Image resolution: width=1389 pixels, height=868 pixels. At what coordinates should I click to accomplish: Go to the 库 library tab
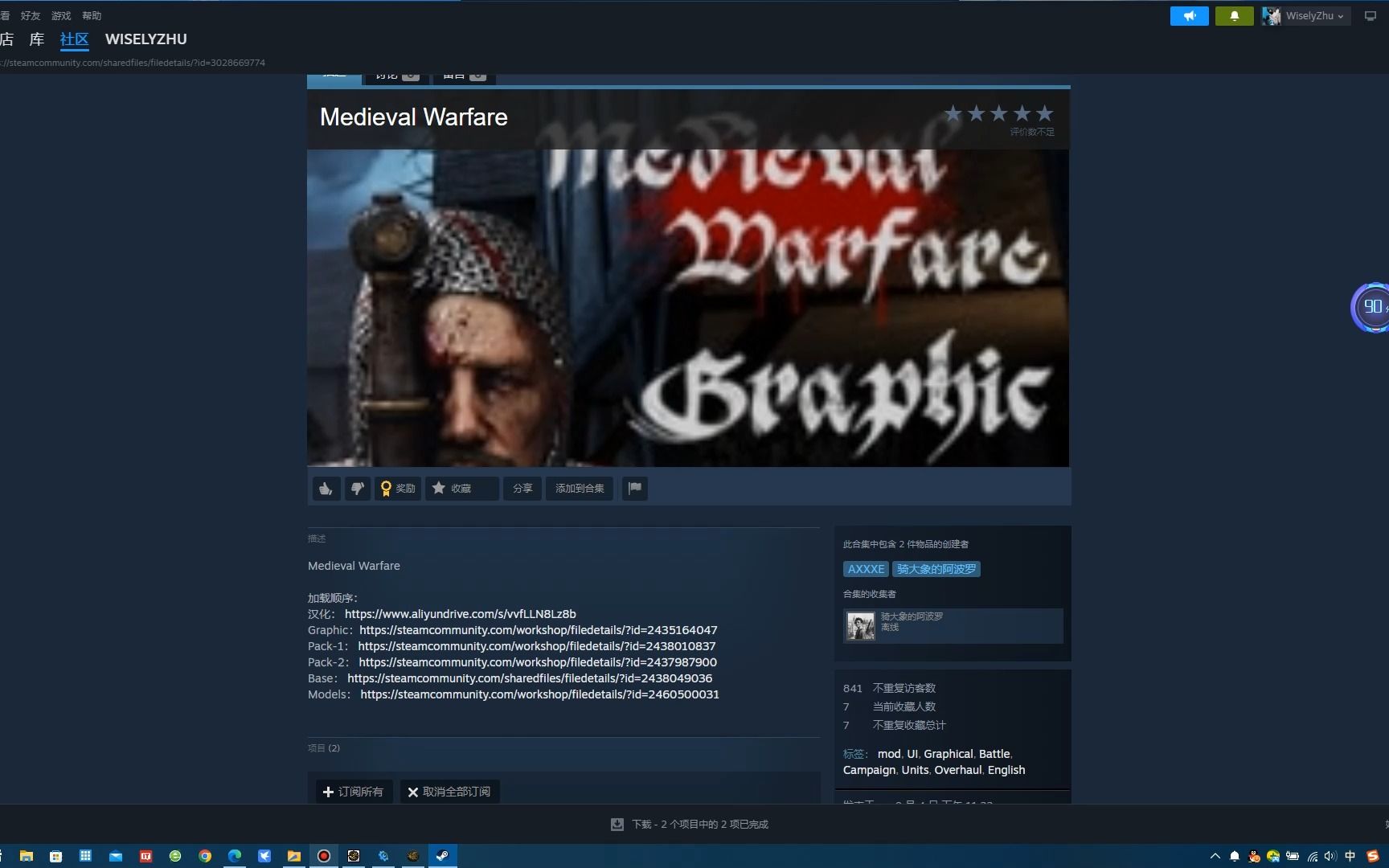point(37,39)
